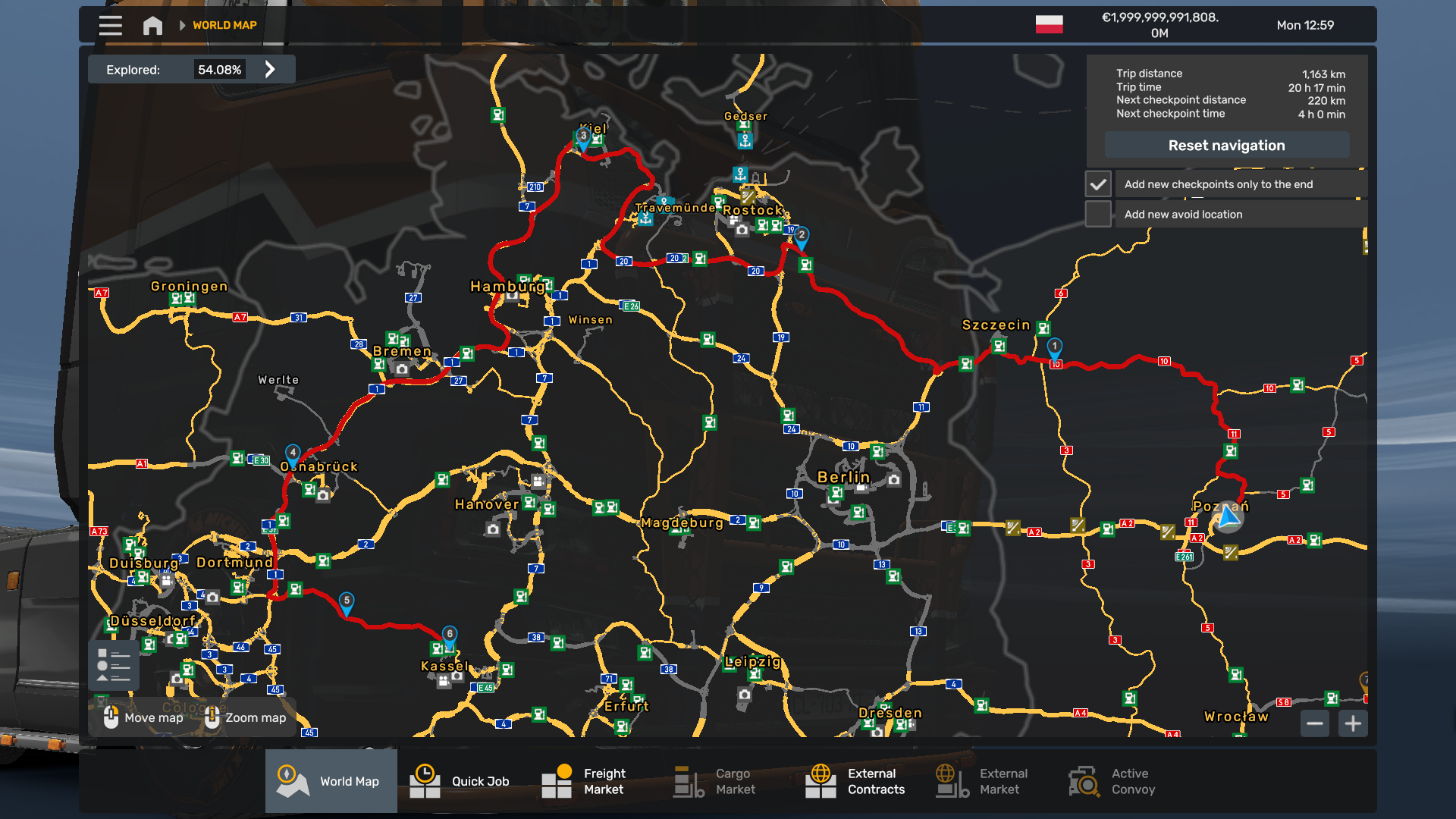Enable Add new avoid location checkbox
Viewport: 1456px width, 819px height.
coord(1098,214)
